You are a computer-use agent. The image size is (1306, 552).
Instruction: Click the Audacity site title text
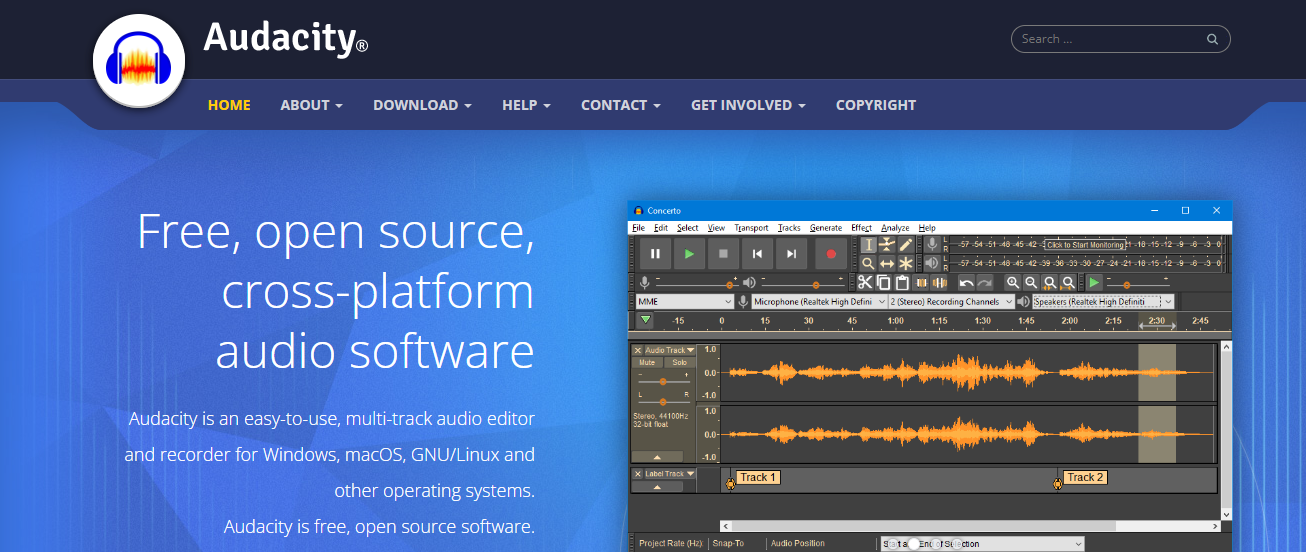(286, 39)
